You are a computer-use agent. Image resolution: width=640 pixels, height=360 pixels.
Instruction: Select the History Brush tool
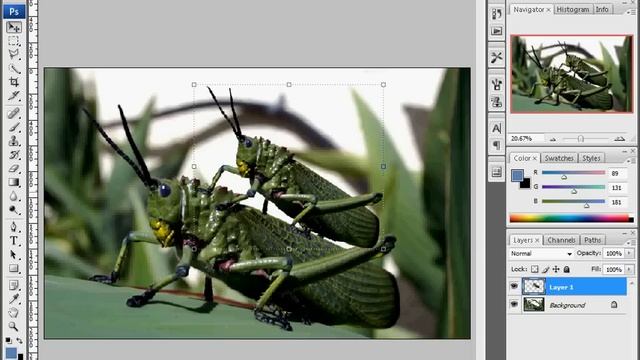13,155
